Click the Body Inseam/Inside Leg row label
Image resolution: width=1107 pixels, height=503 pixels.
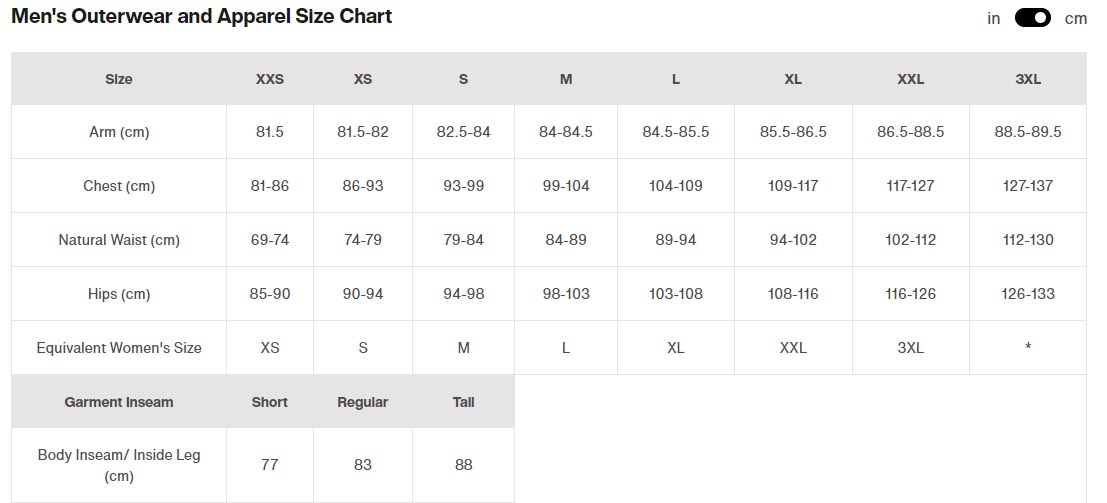119,465
